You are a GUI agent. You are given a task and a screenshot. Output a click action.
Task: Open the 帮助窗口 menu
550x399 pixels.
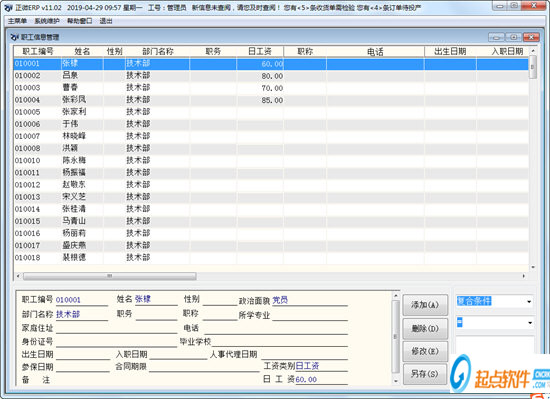80,21
